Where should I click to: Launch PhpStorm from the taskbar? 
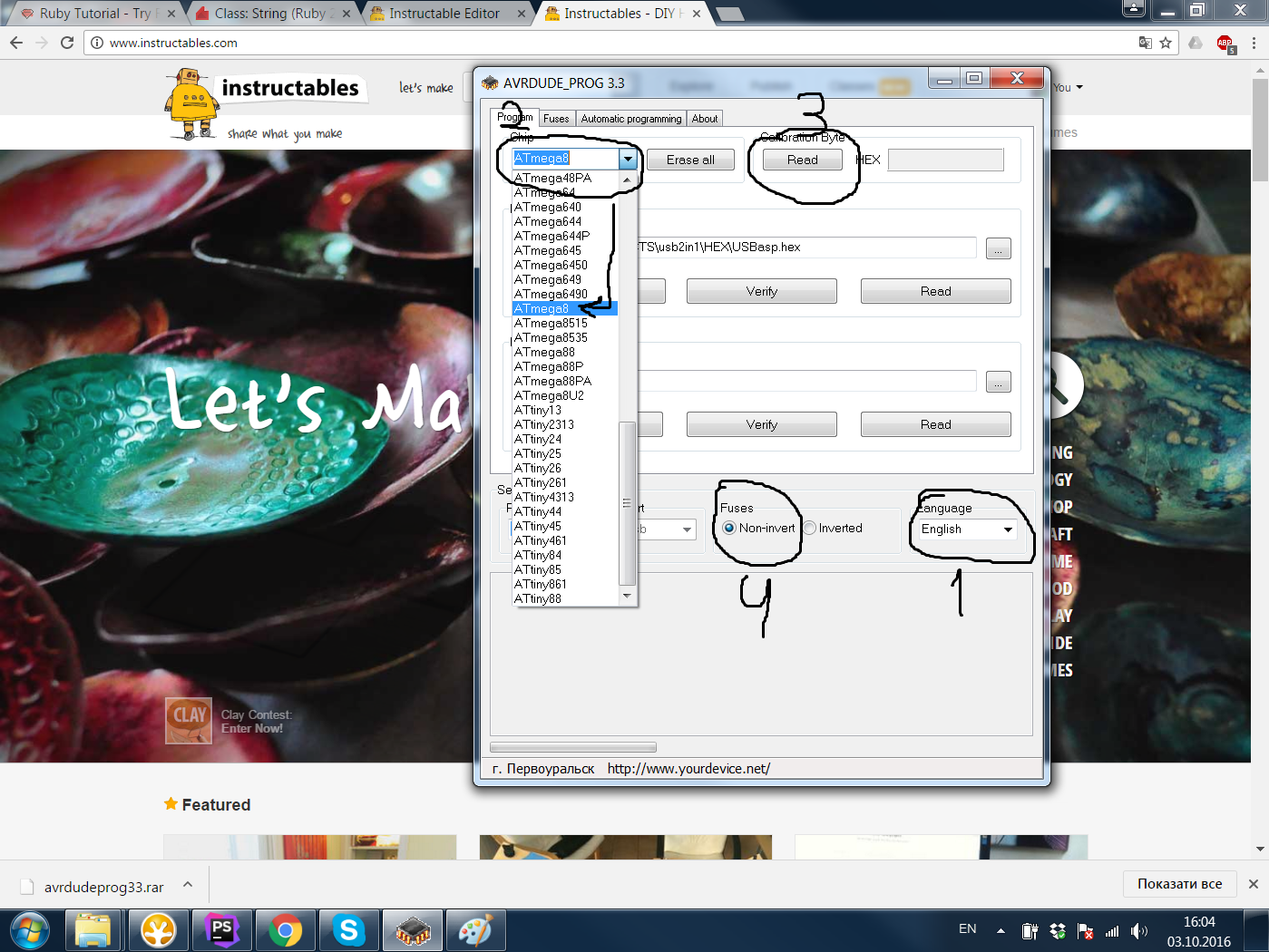pyautogui.click(x=221, y=931)
